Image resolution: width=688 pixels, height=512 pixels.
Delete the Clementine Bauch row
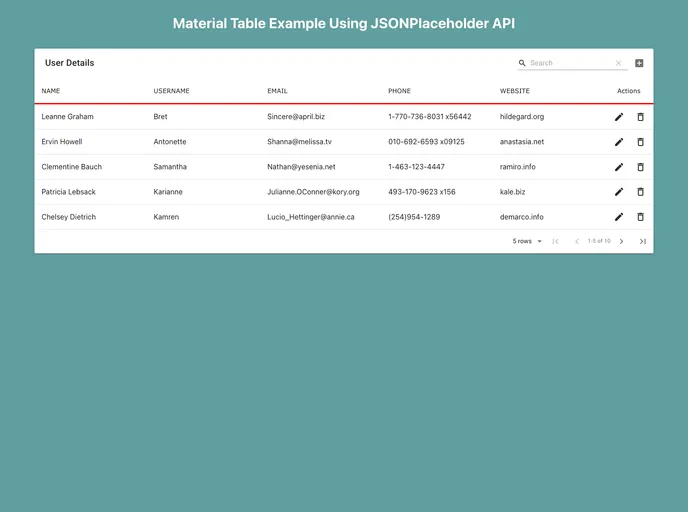[640, 167]
